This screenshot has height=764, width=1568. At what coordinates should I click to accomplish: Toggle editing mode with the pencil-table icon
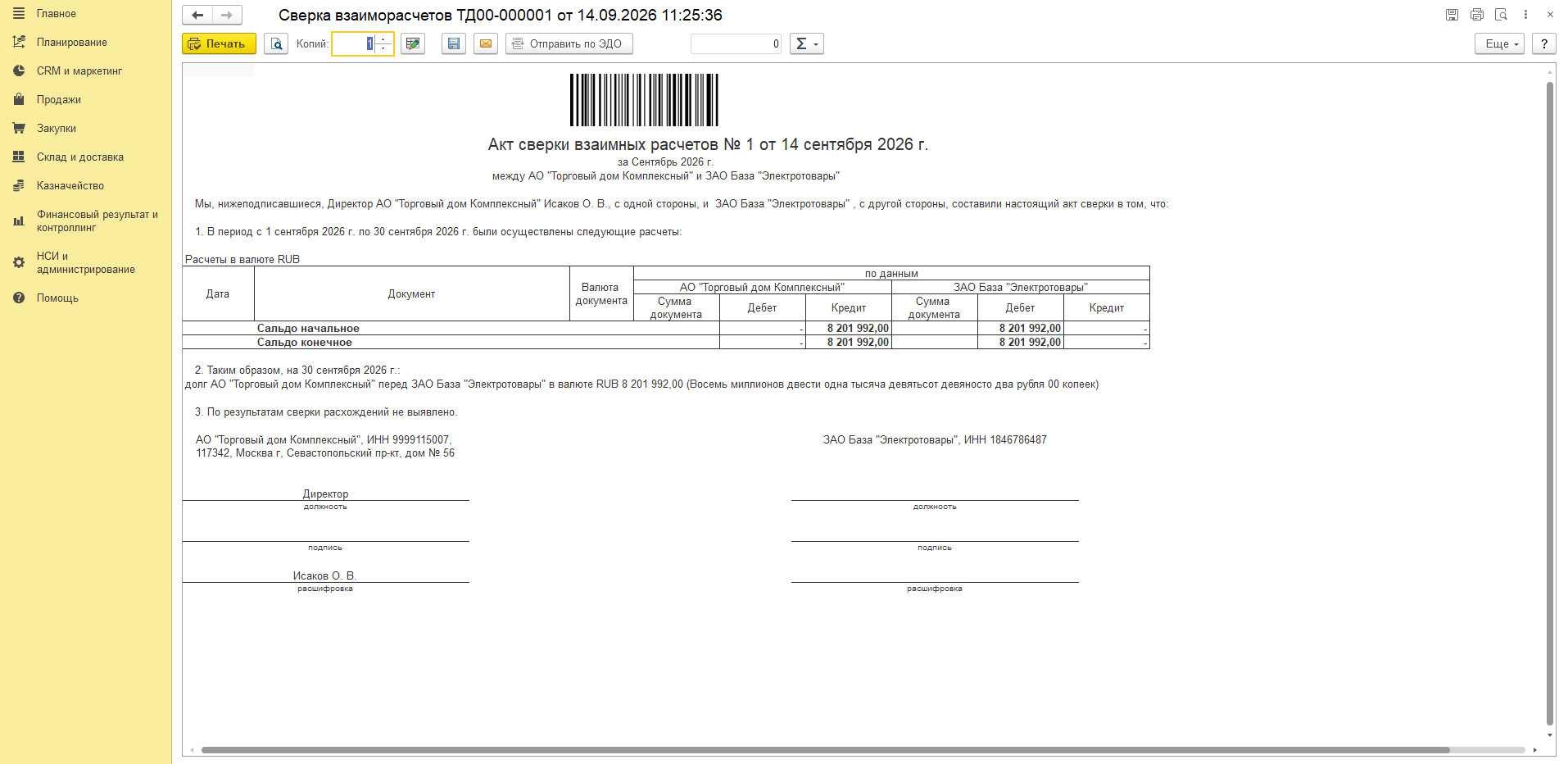coord(413,43)
